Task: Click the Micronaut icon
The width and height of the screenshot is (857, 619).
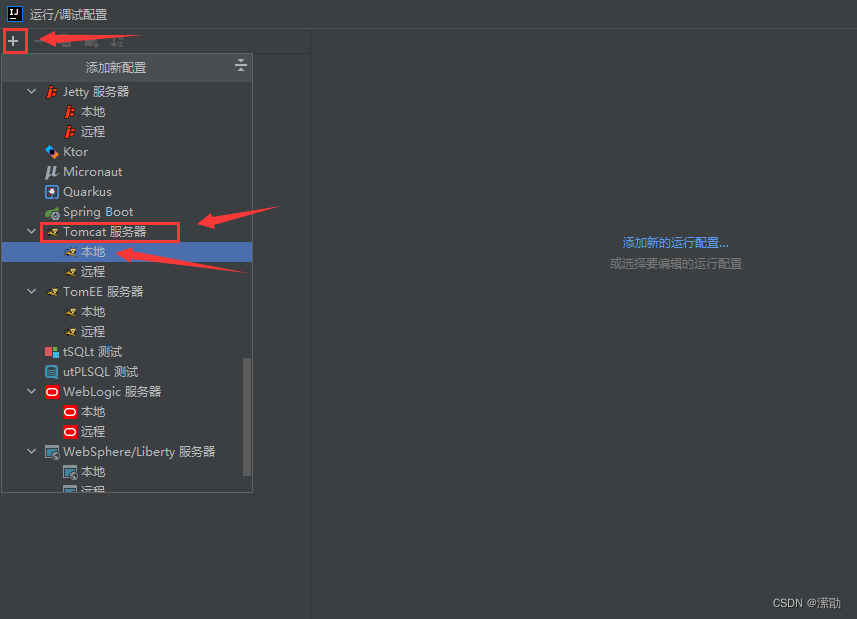Action: [x=52, y=172]
